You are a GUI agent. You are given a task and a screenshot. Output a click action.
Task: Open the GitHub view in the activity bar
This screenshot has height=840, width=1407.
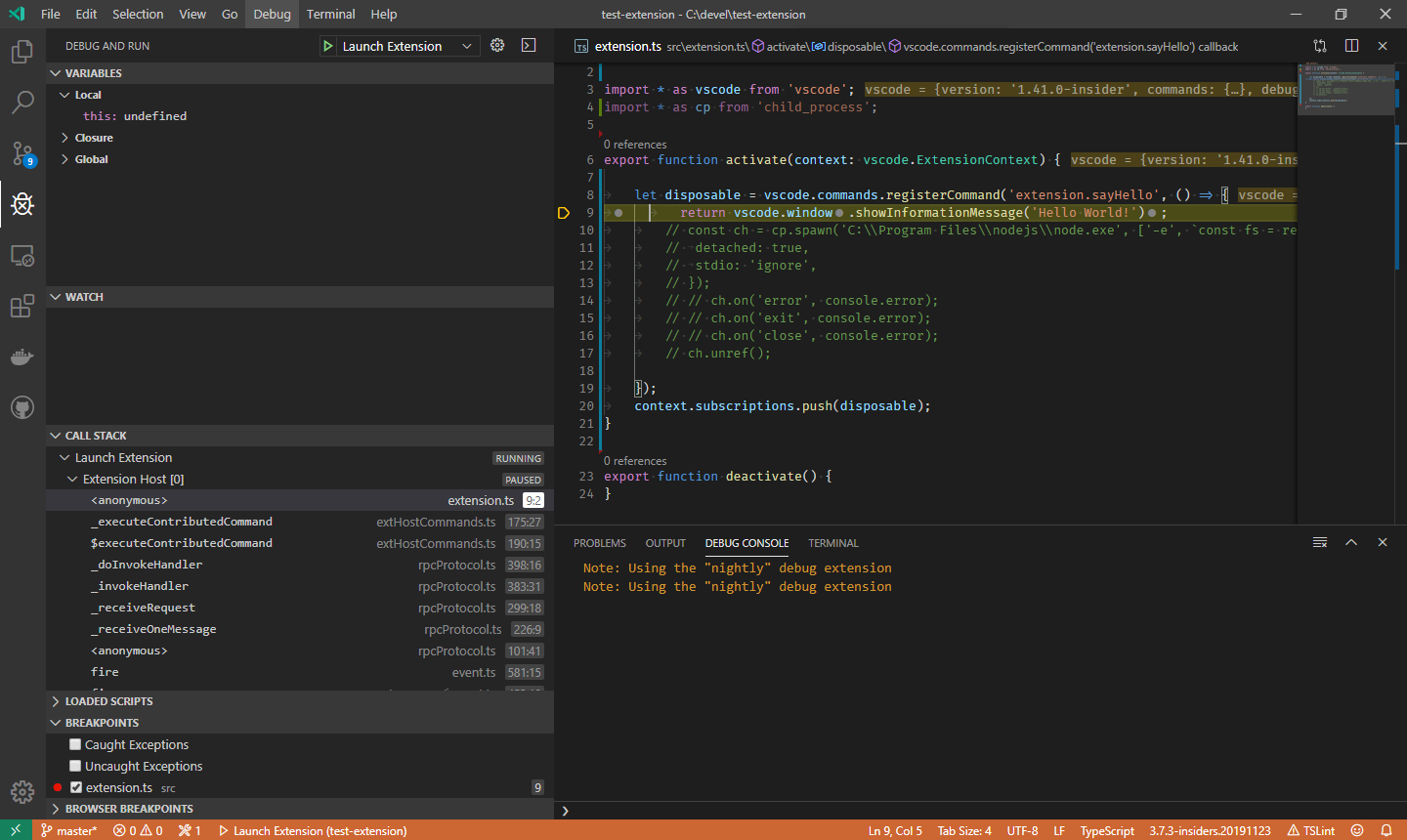tap(21, 407)
